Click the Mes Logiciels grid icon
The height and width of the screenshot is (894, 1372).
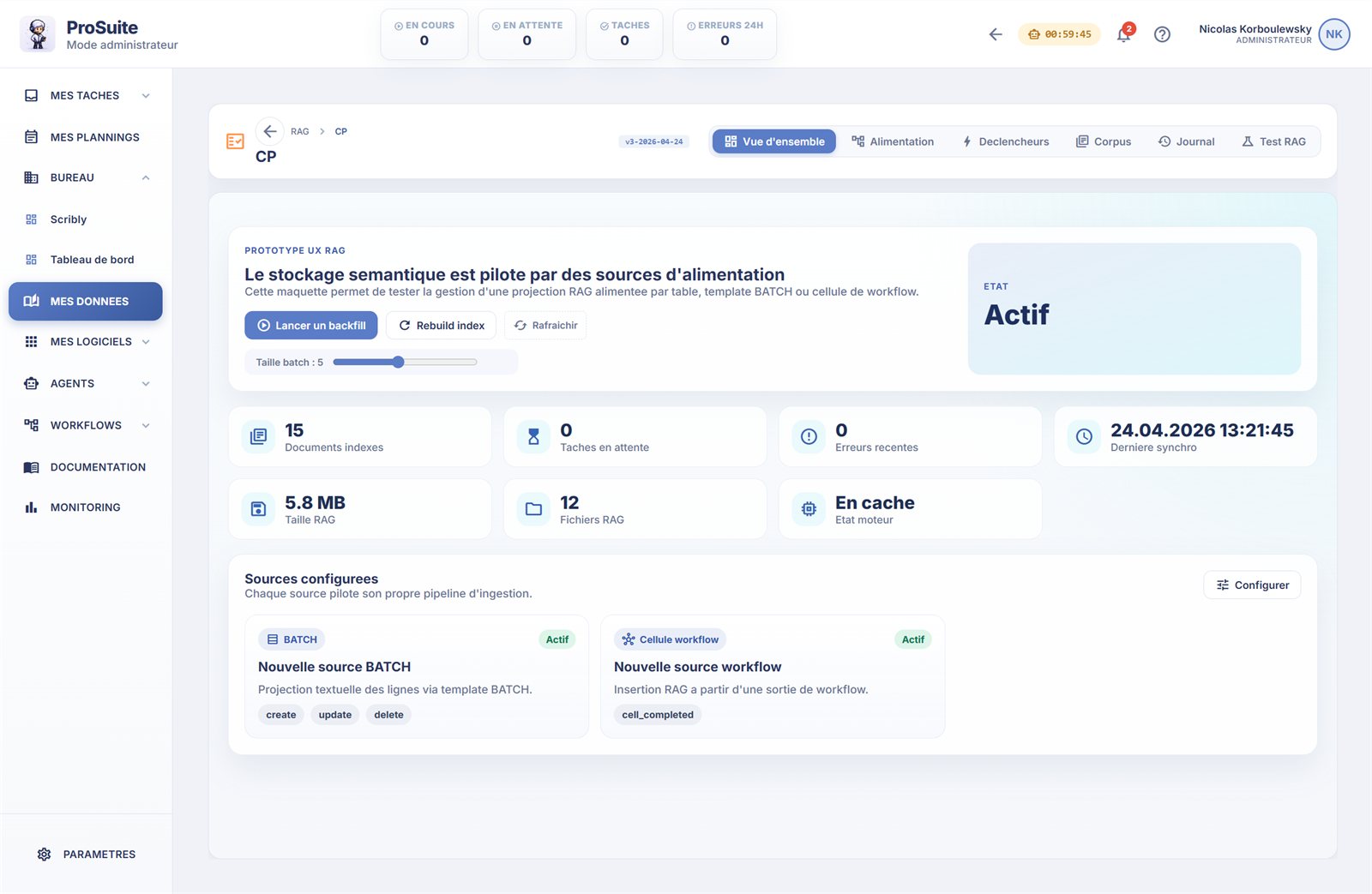(32, 341)
